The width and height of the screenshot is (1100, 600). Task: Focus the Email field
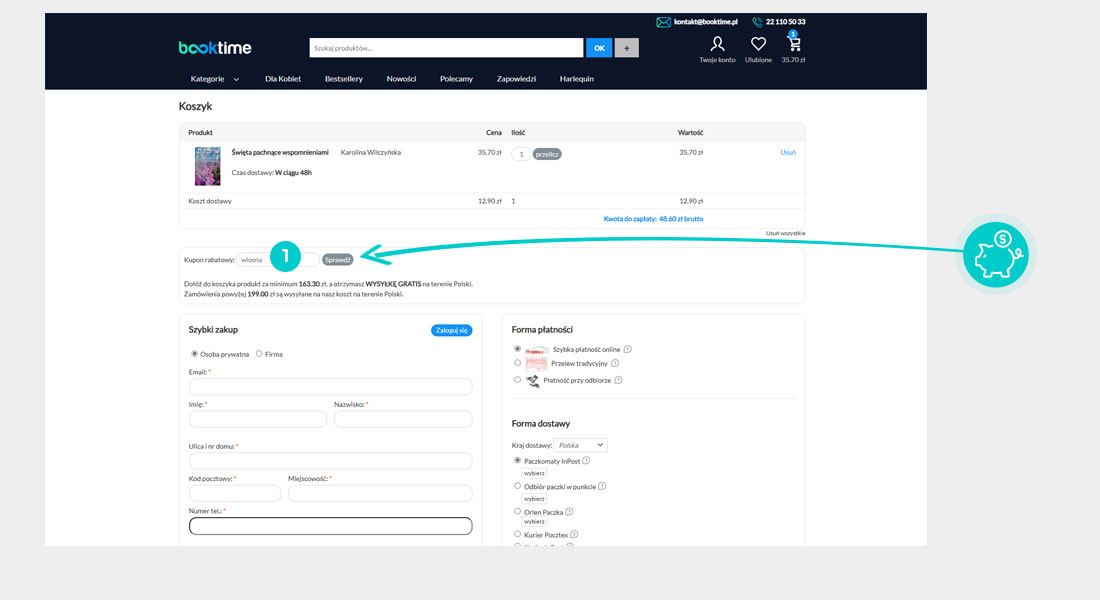click(330, 387)
